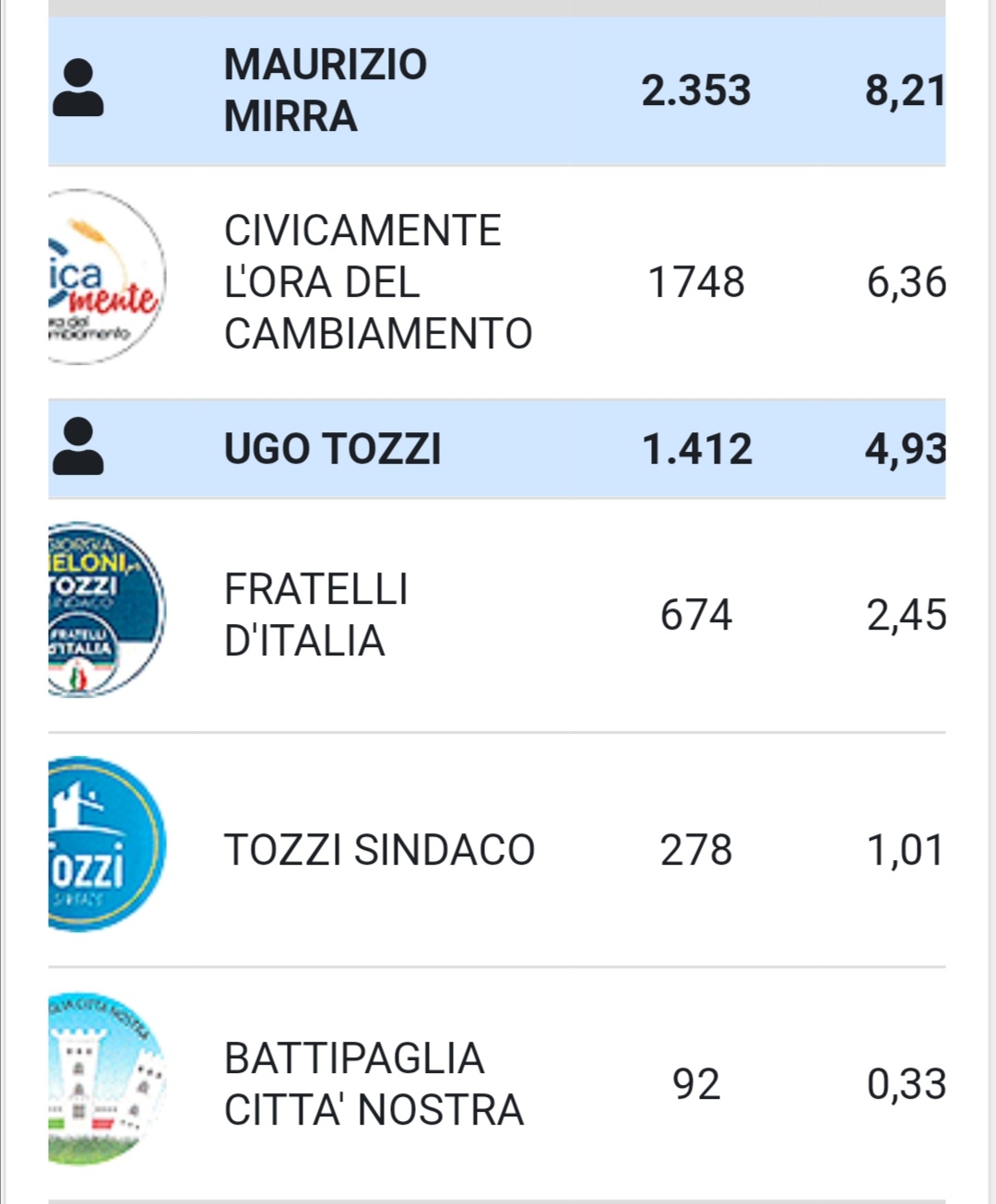Click the 2.353 votes for Mirra
Screen dimensions: 996x1204
[696, 90]
